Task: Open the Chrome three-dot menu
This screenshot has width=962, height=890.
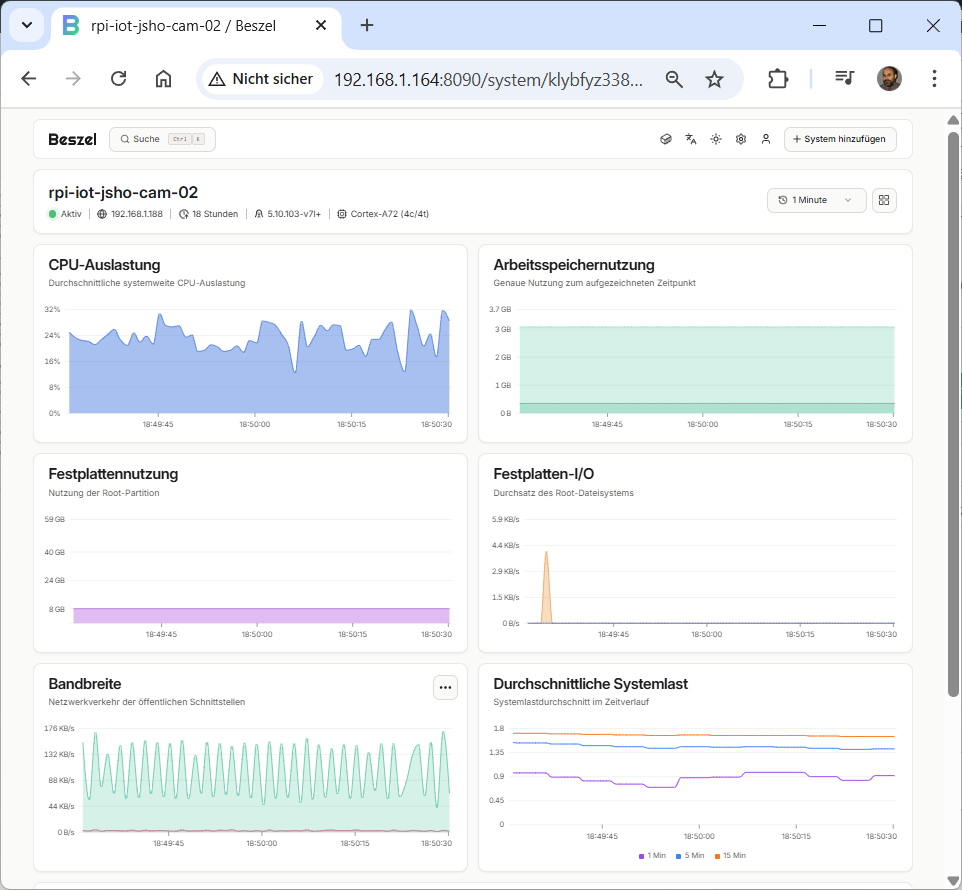Action: tap(934, 79)
